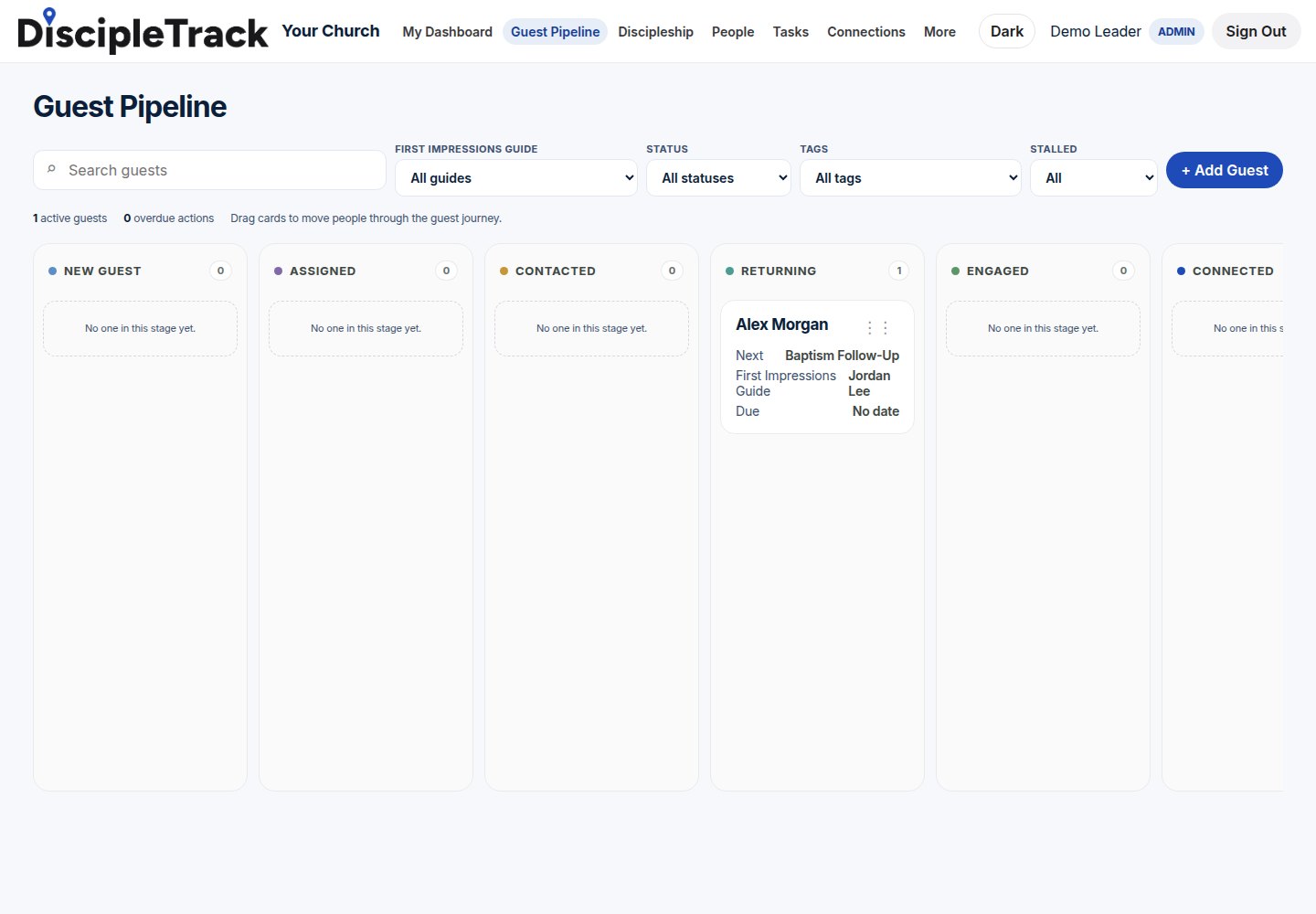Click the Assigned column header
Screen dimensions: 1316x914
323,271
